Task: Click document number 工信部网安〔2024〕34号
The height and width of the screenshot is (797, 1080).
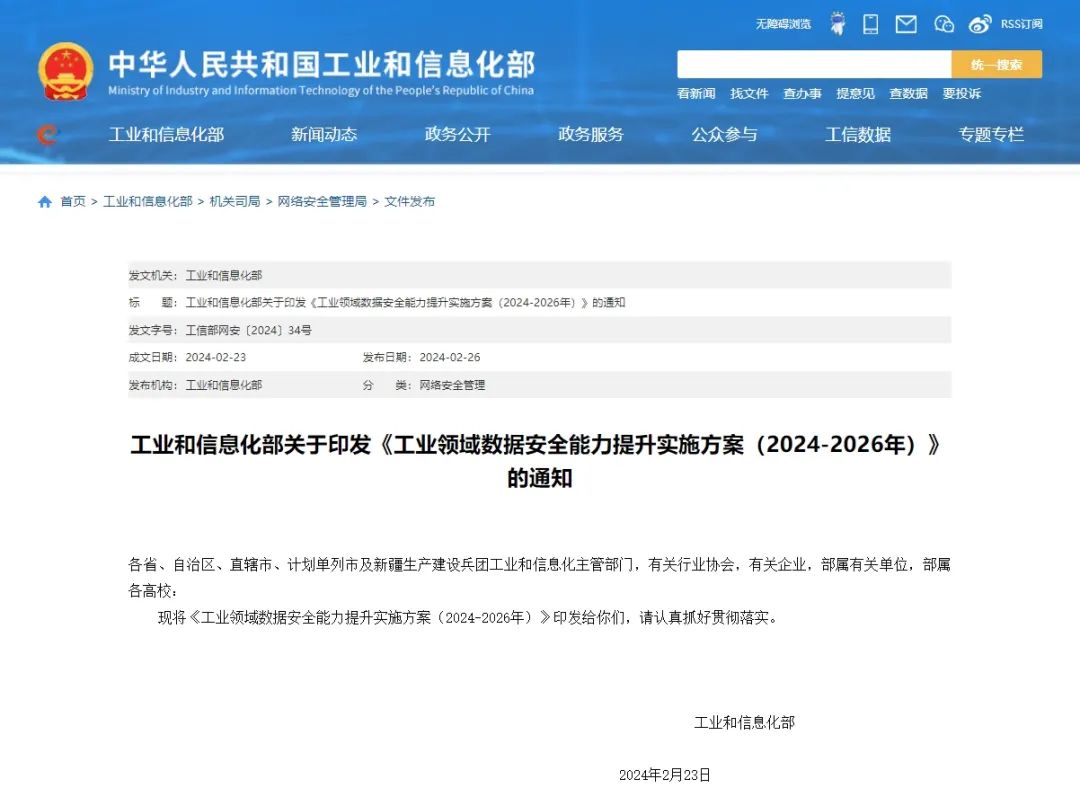Action: pyautogui.click(x=249, y=330)
